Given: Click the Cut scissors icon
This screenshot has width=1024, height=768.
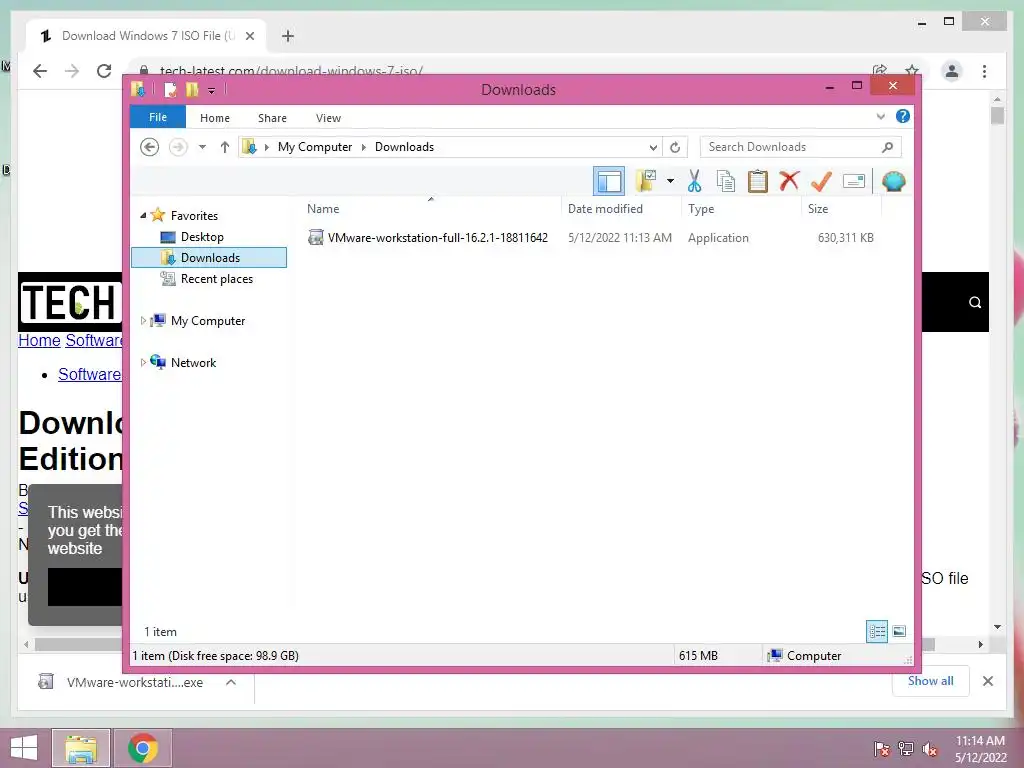Looking at the screenshot, I should pyautogui.click(x=694, y=181).
